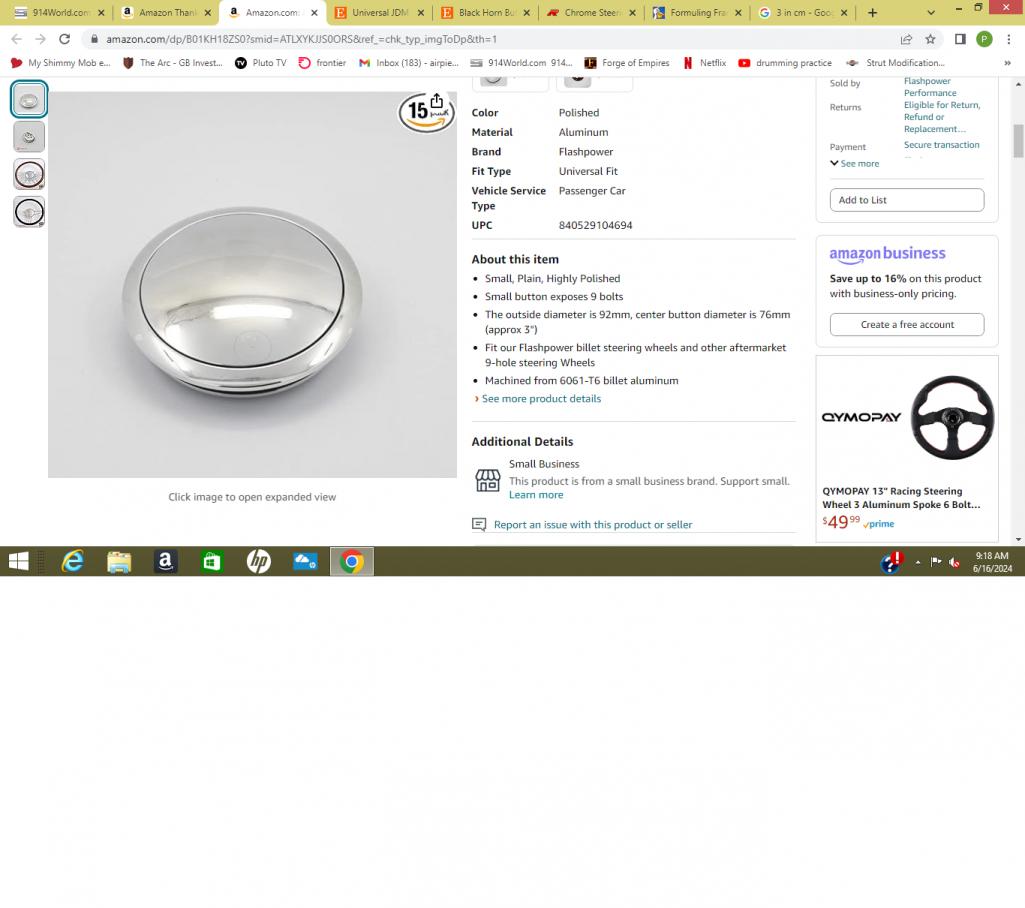
Task: Select the fourth product thumbnail
Action: tap(29, 212)
